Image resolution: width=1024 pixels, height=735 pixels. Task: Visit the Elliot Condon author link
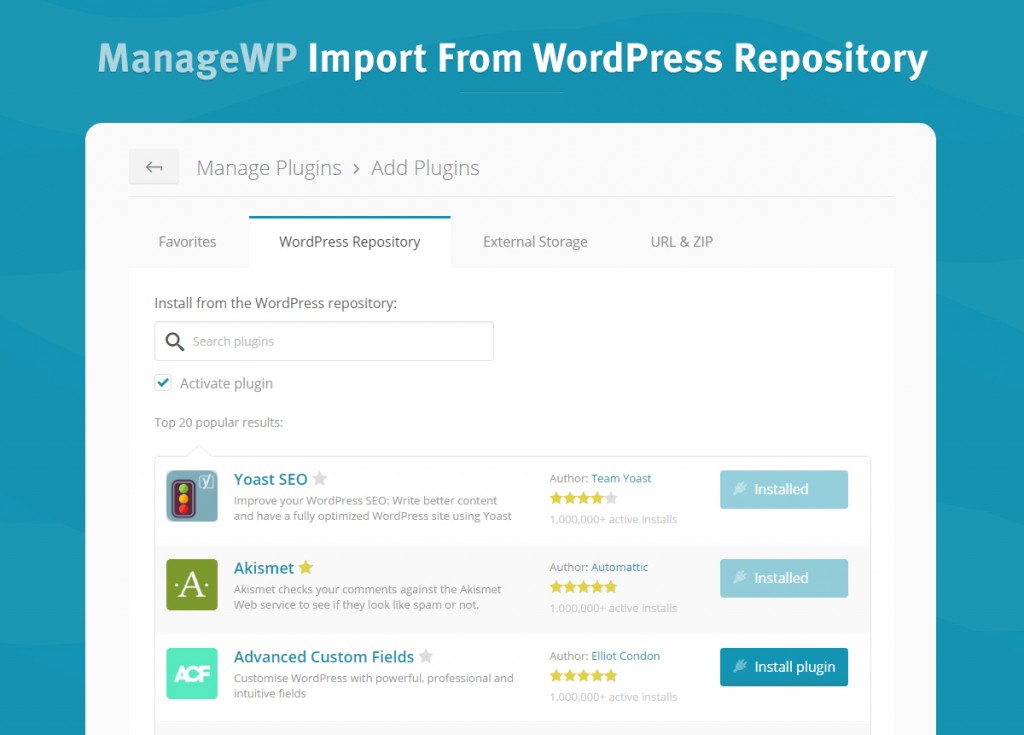tap(625, 656)
